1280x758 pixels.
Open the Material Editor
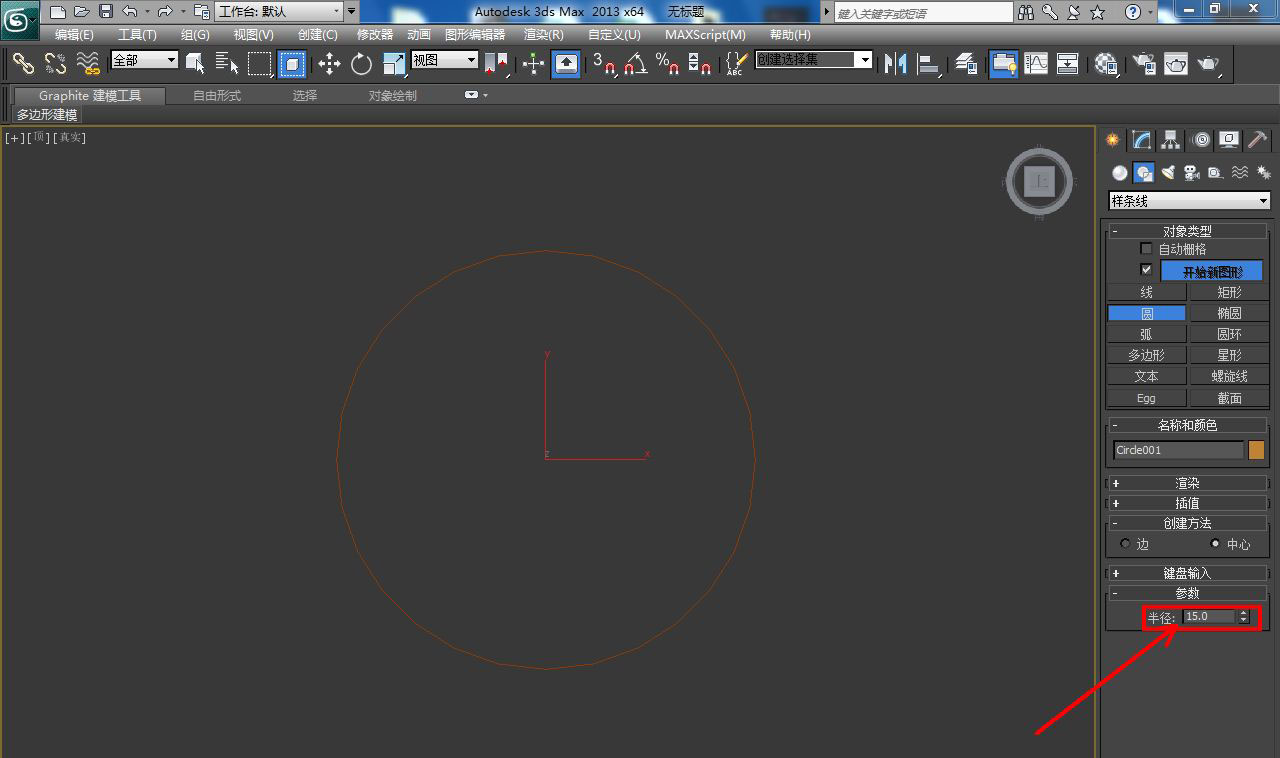click(1106, 63)
